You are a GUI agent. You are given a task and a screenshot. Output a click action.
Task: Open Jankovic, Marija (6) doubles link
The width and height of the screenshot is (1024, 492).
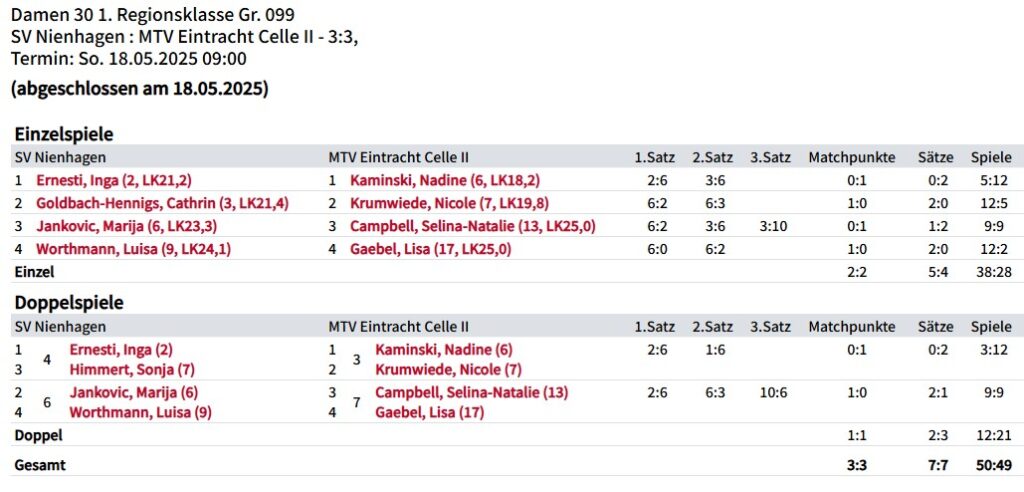[133, 393]
